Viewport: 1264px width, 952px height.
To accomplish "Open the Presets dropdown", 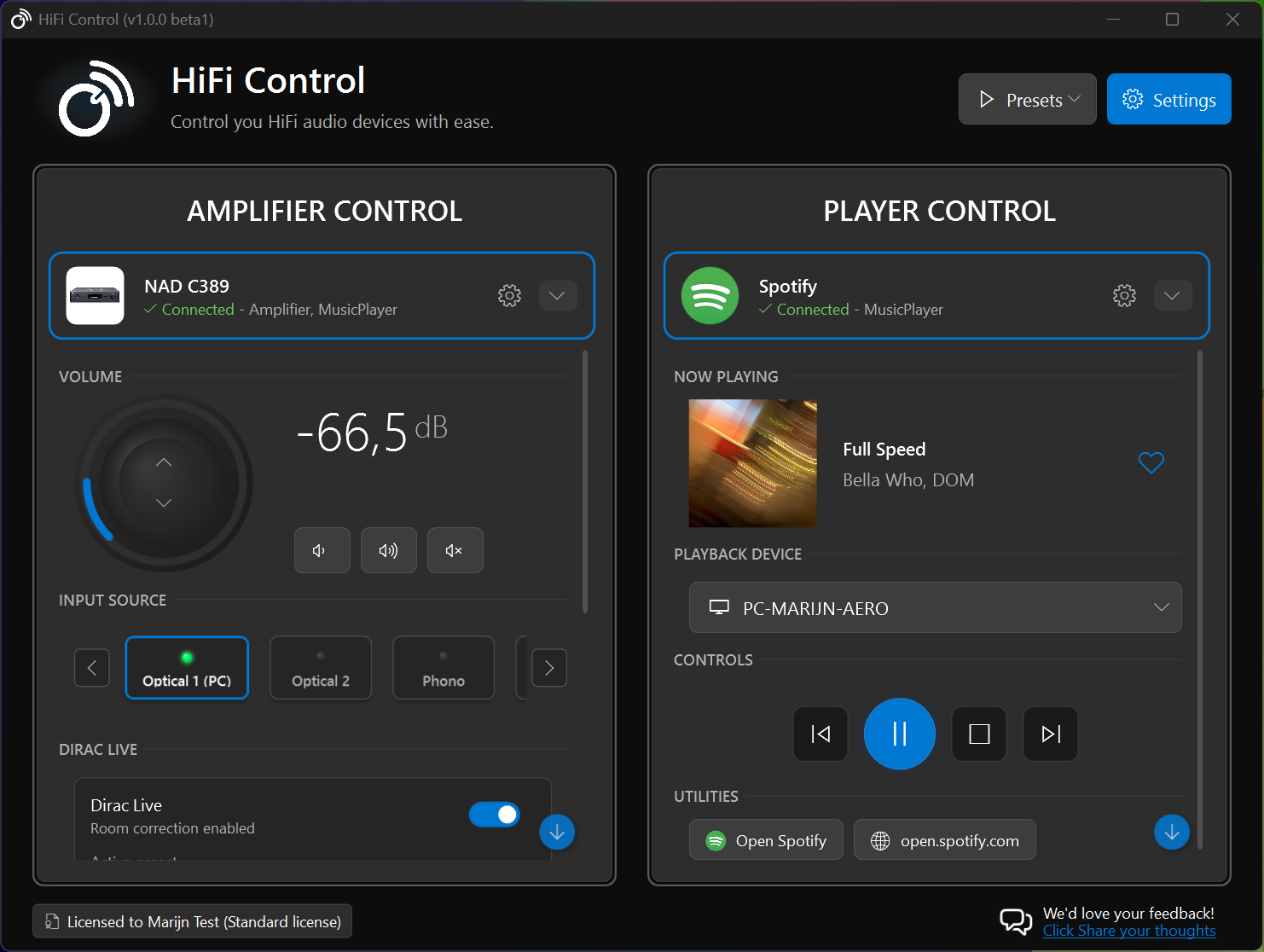I will (x=1027, y=99).
